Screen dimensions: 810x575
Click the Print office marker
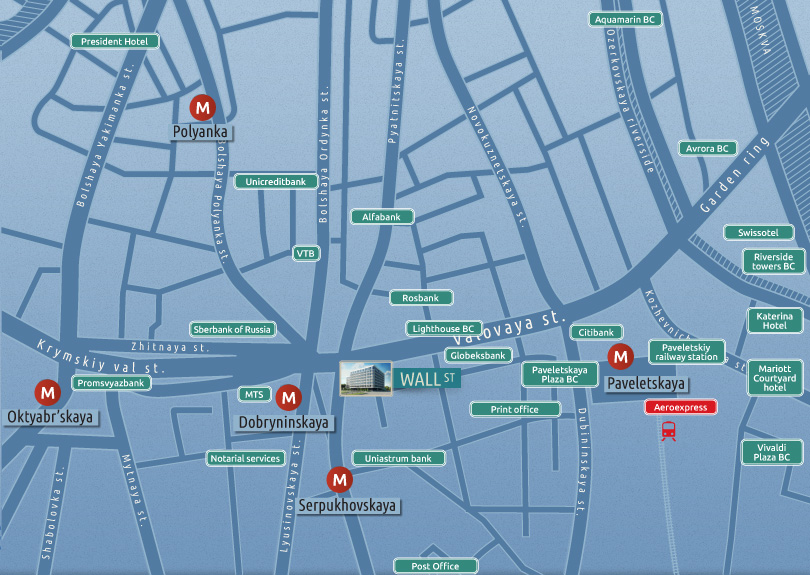click(x=515, y=410)
